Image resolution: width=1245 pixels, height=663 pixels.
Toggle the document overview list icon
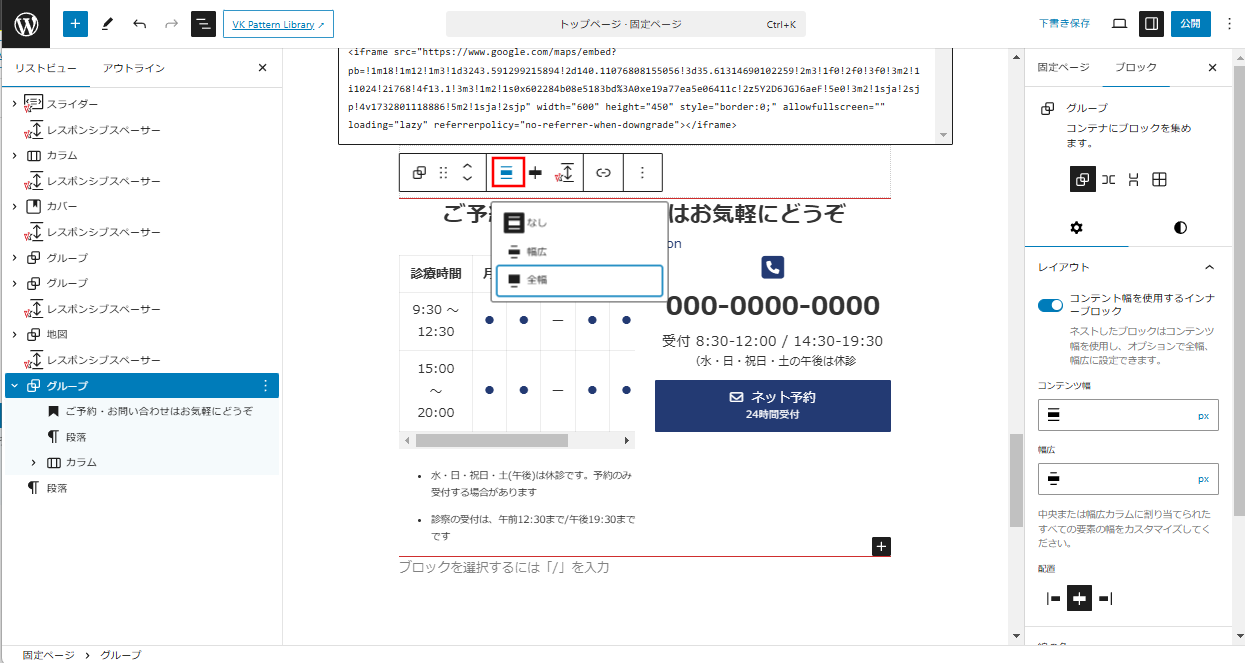click(203, 24)
